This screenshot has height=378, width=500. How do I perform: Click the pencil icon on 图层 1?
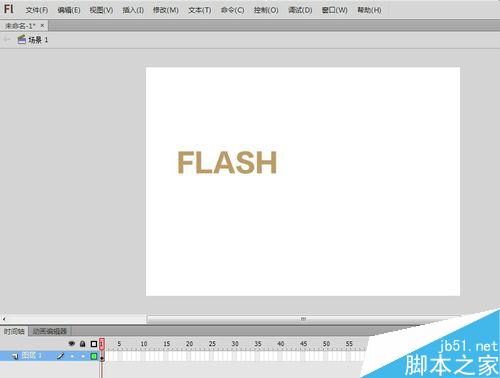[60, 356]
